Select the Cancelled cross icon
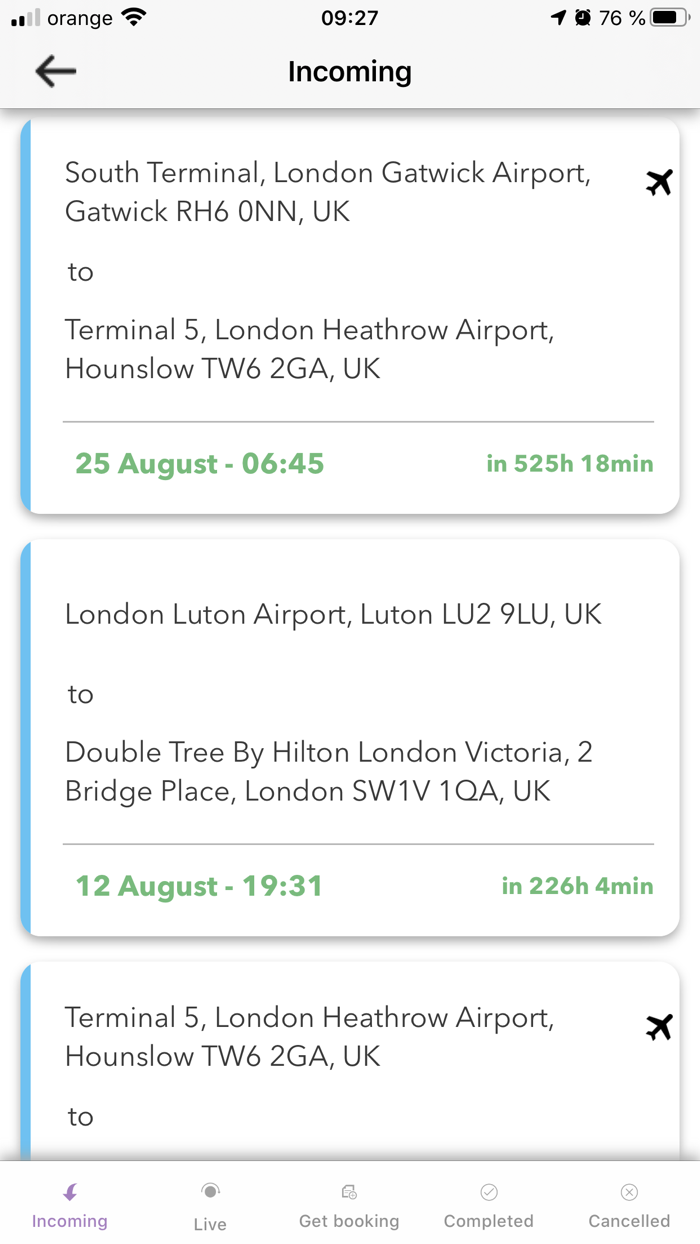The height and width of the screenshot is (1244, 700). click(629, 1192)
